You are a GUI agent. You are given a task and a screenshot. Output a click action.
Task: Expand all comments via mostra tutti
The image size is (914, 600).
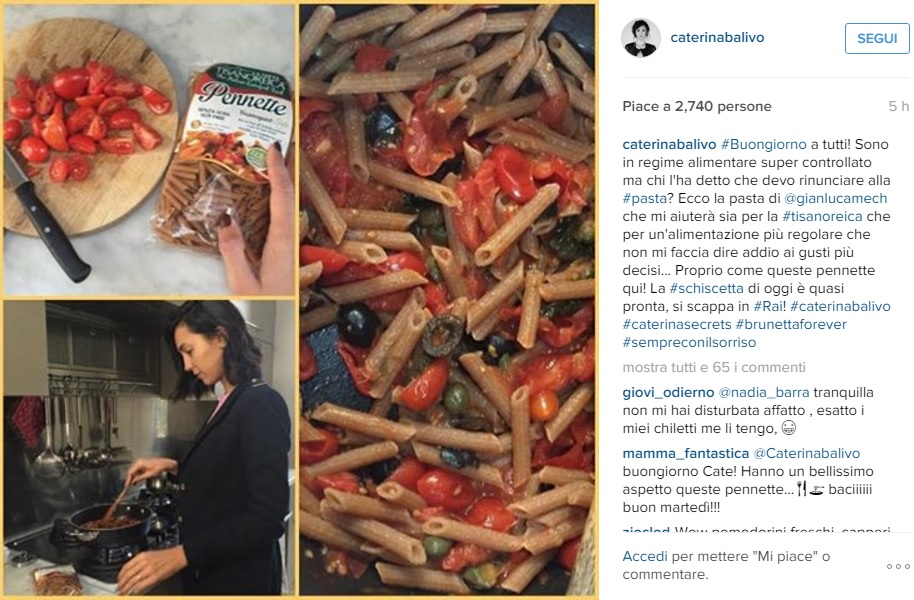[x=714, y=367]
